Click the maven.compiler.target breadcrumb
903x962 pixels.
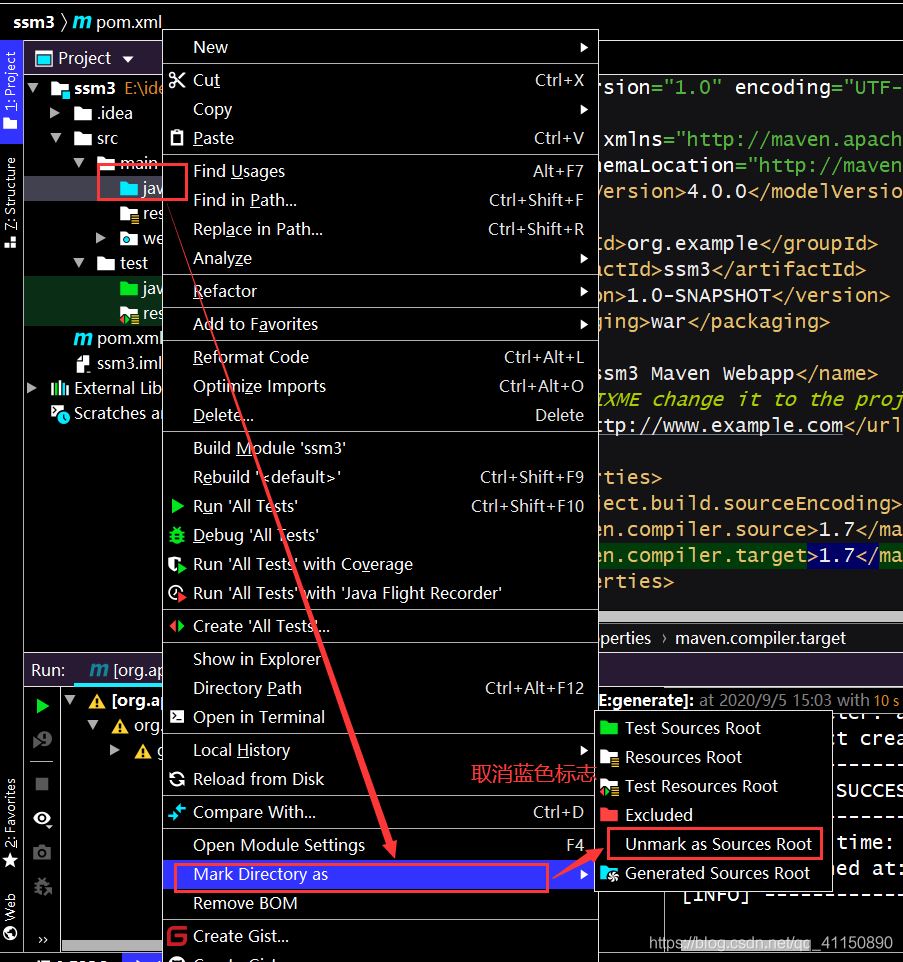coord(760,638)
